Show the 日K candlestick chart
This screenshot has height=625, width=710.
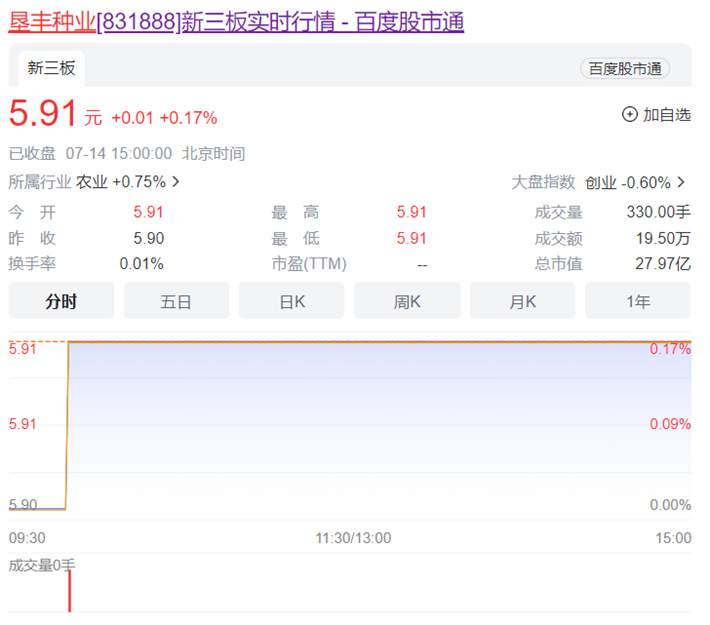pos(291,301)
